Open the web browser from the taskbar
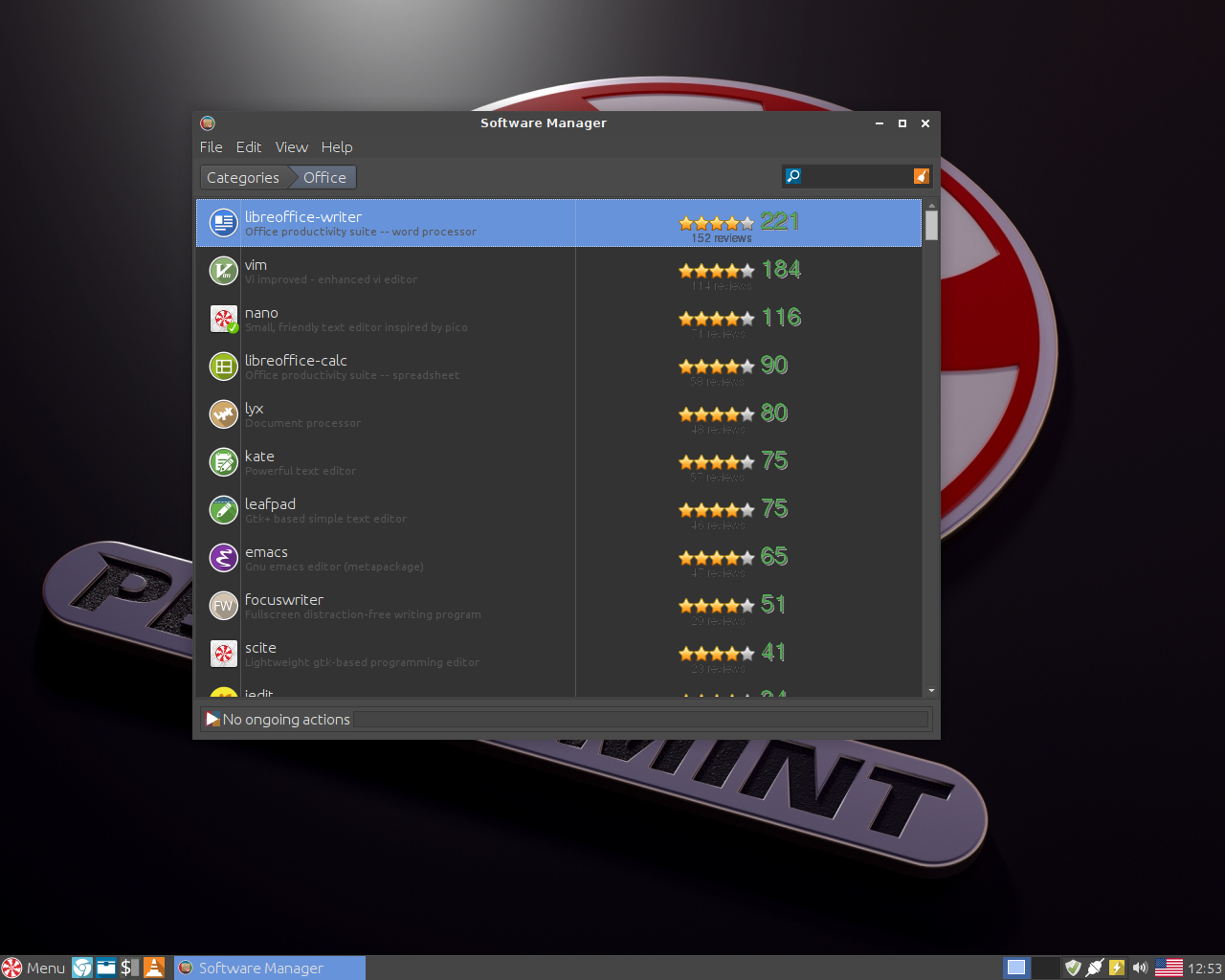 [x=82, y=968]
